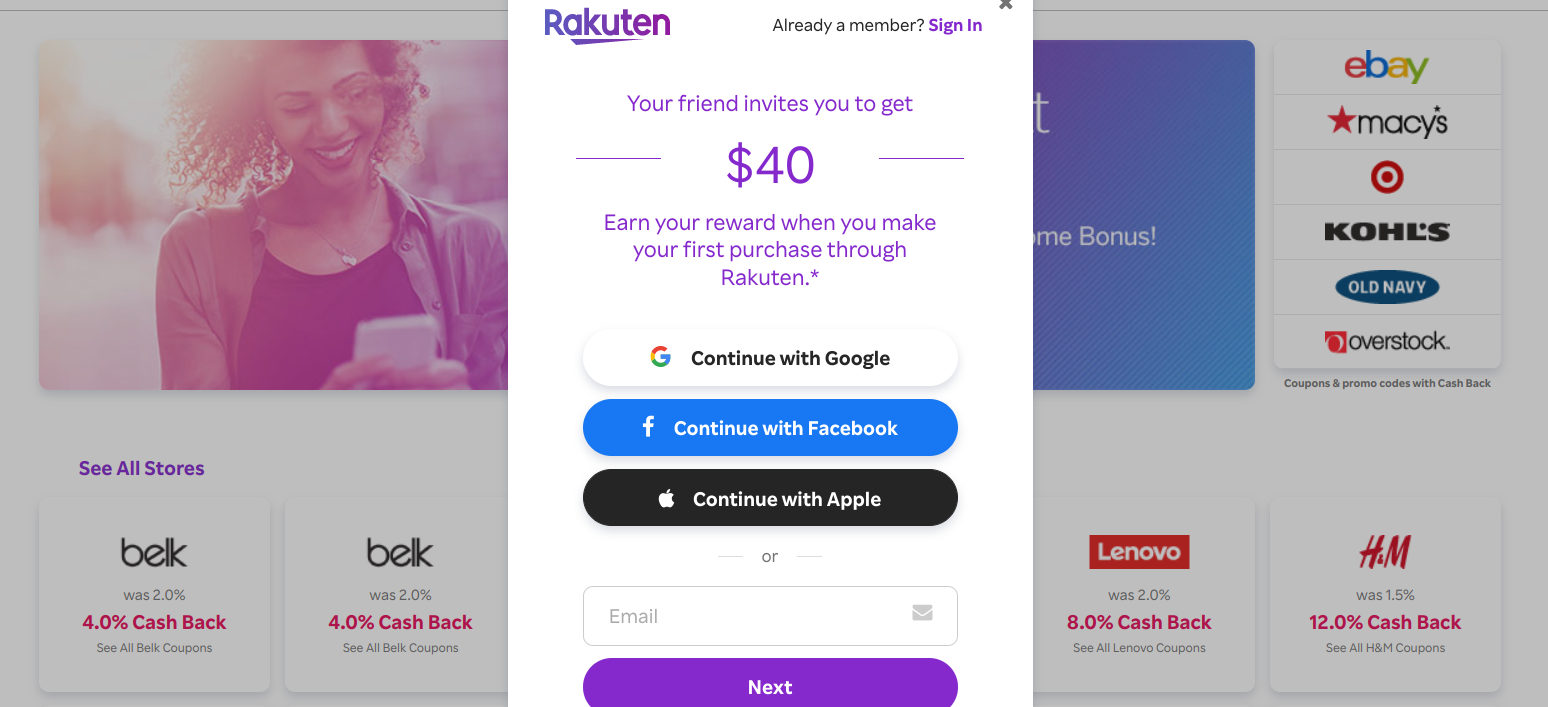Select the H&M 12.0% Cash Back card

click(x=1385, y=595)
